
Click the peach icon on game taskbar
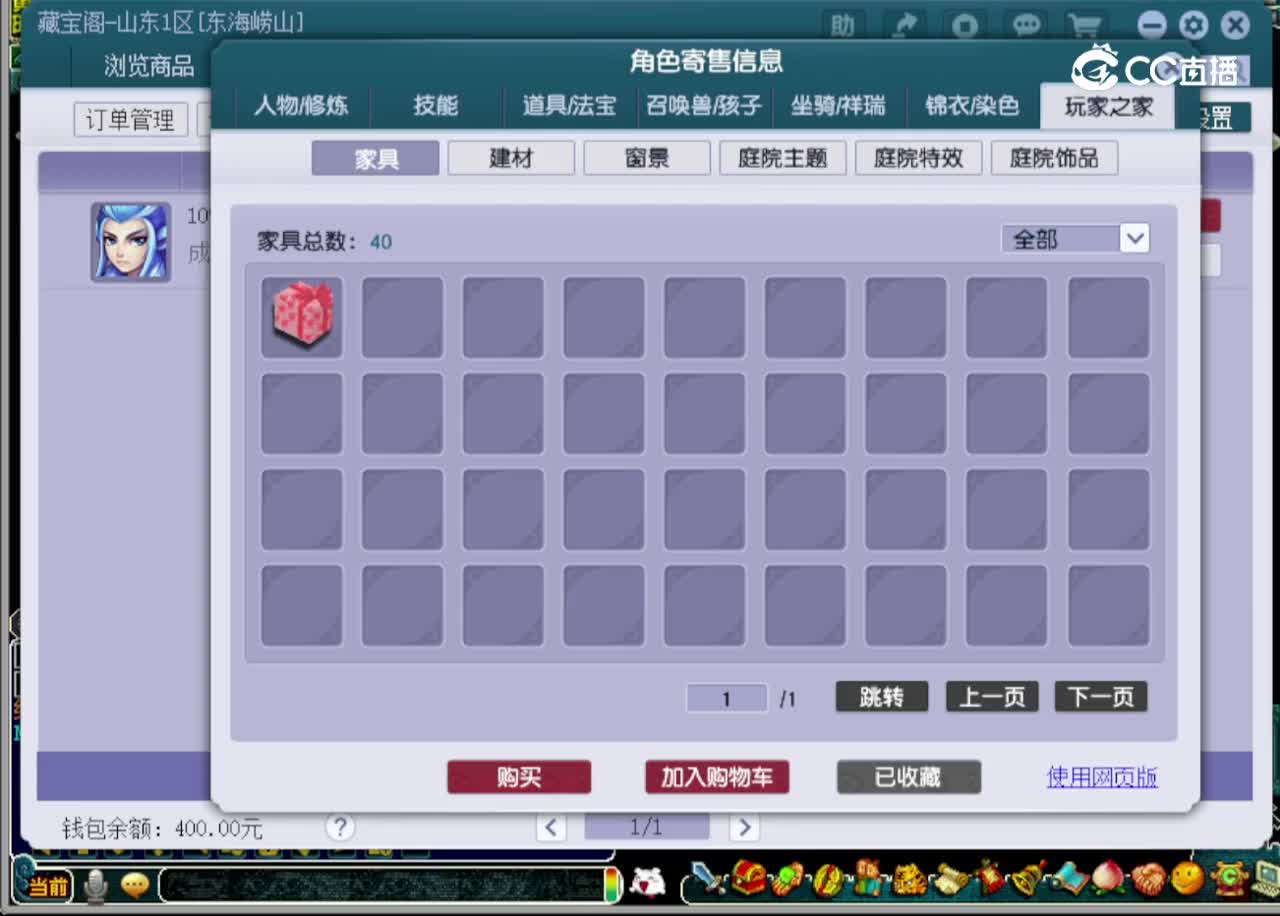click(1105, 878)
